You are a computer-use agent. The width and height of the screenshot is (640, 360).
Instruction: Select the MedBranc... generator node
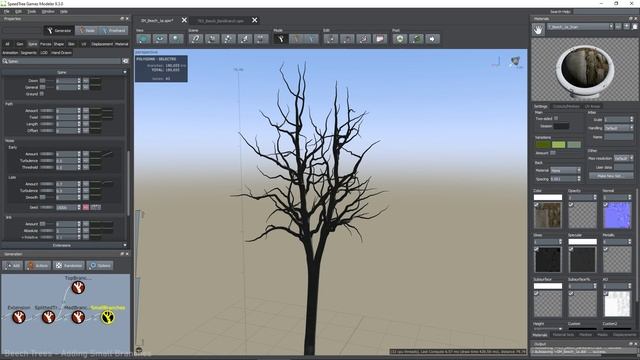(x=78, y=317)
